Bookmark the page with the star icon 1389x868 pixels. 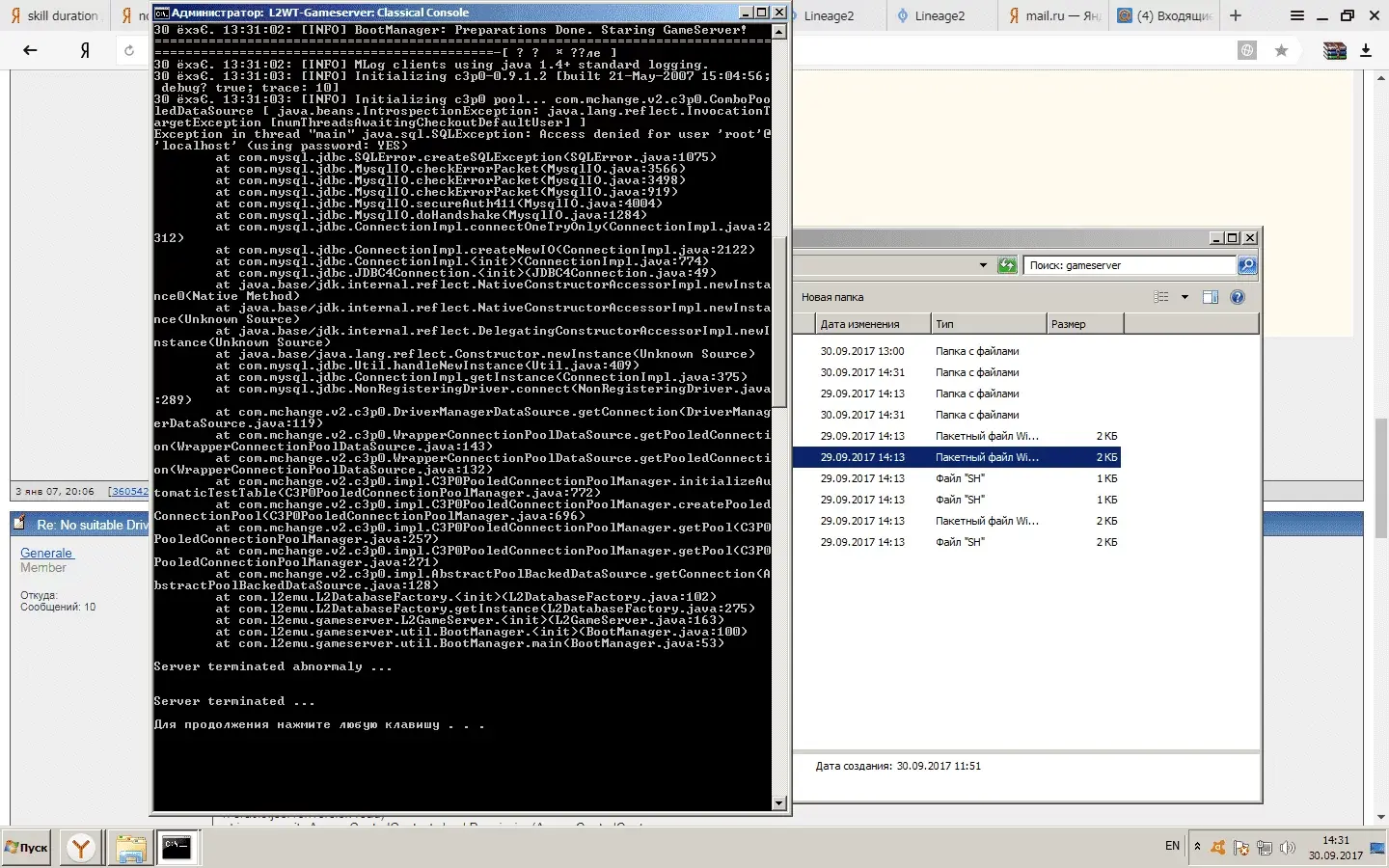[x=1281, y=50]
